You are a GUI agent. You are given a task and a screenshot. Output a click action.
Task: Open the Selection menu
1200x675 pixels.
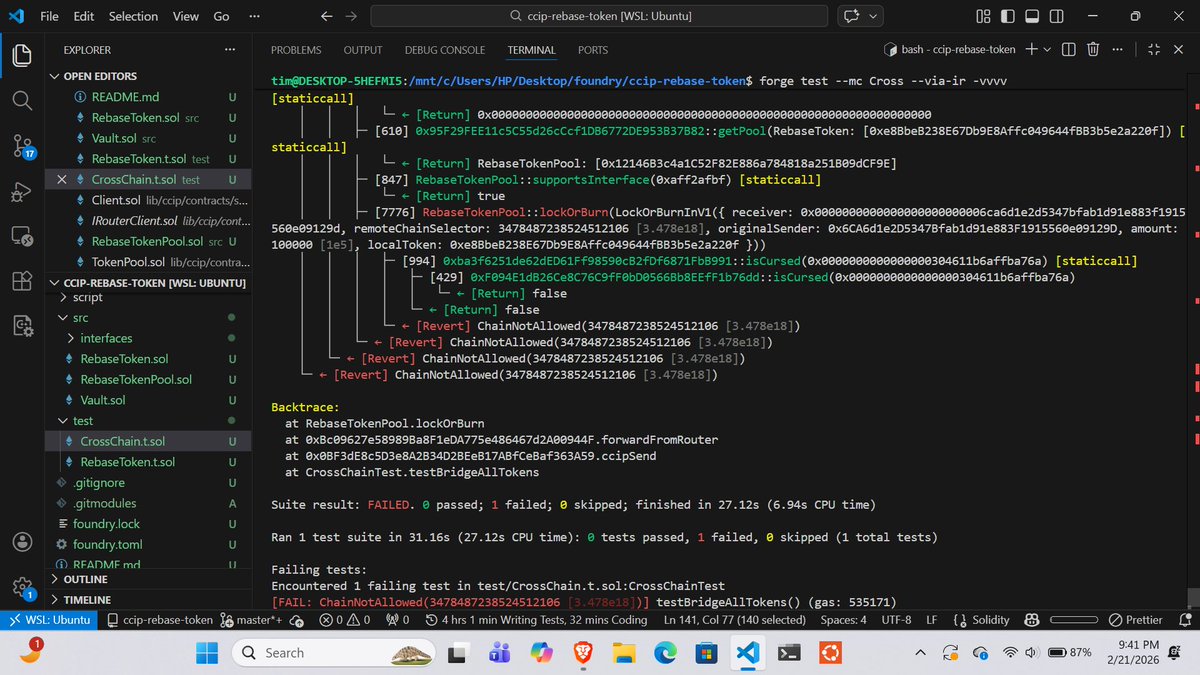click(132, 16)
